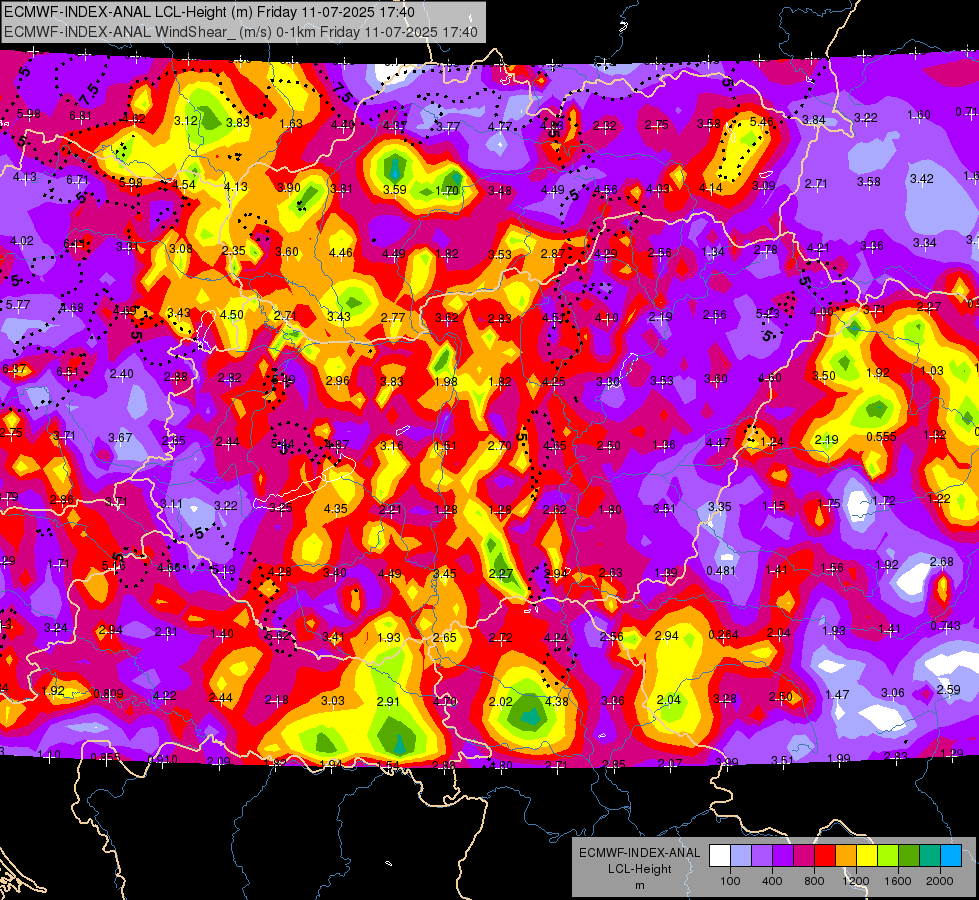Screen dimensions: 979x900
Task: Click the legend scale label 2000
Action: (940, 881)
